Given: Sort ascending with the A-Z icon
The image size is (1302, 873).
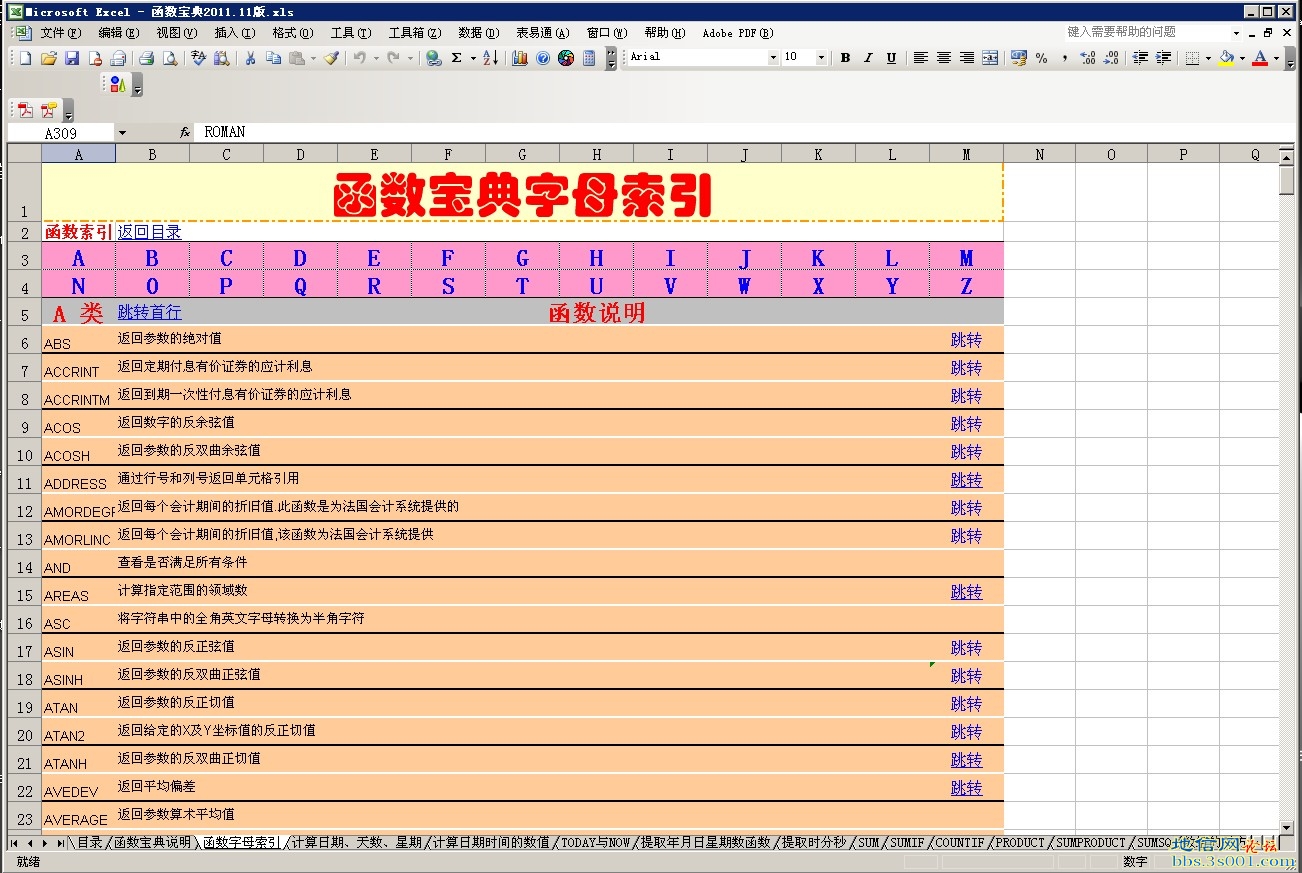Looking at the screenshot, I should [x=490, y=58].
